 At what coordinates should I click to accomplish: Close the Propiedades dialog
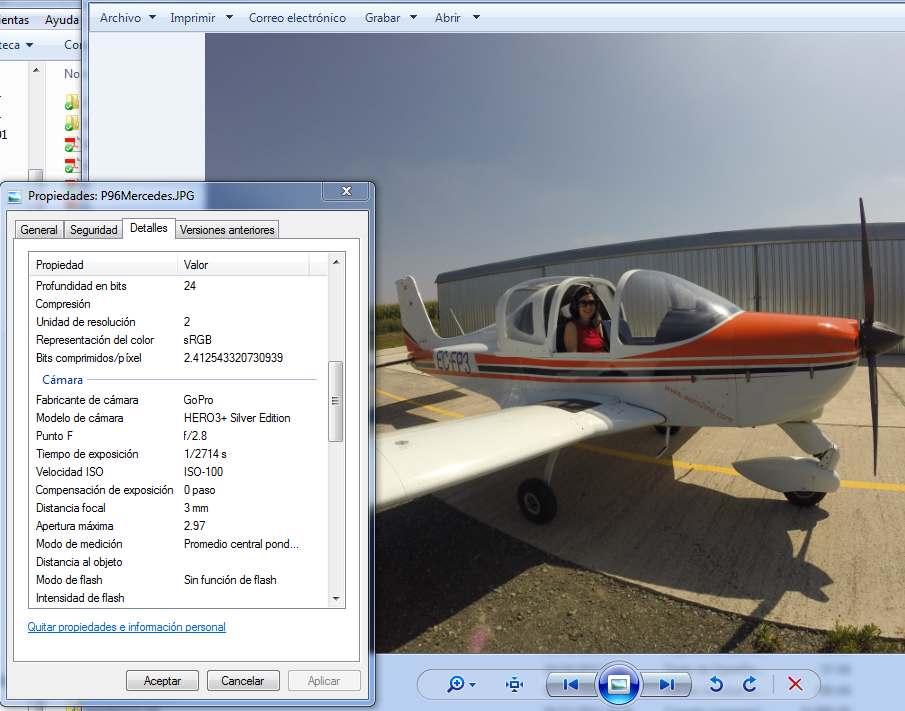[x=346, y=191]
